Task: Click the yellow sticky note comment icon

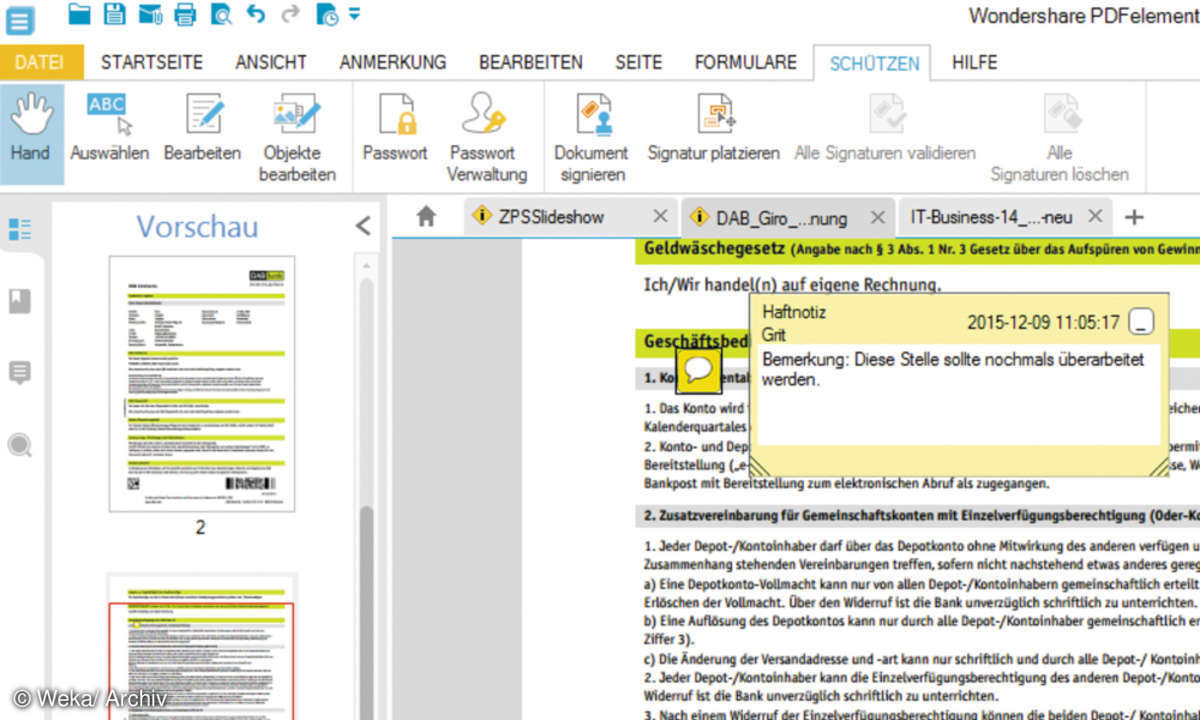Action: (x=699, y=371)
